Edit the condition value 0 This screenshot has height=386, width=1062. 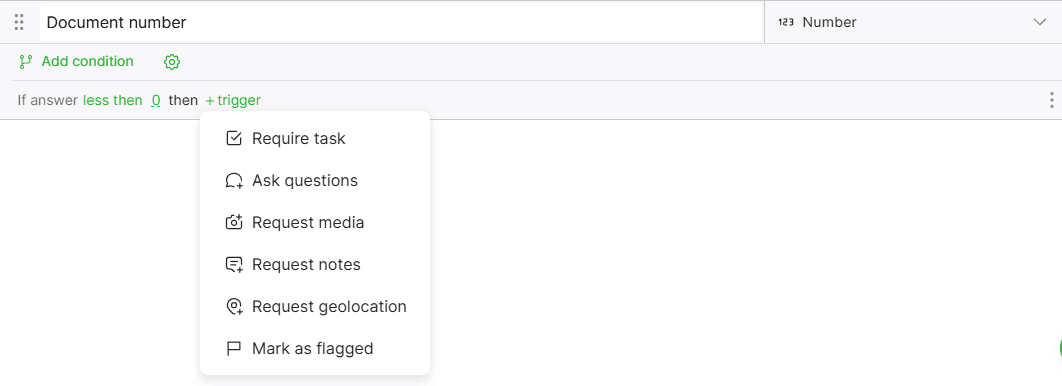(x=156, y=100)
